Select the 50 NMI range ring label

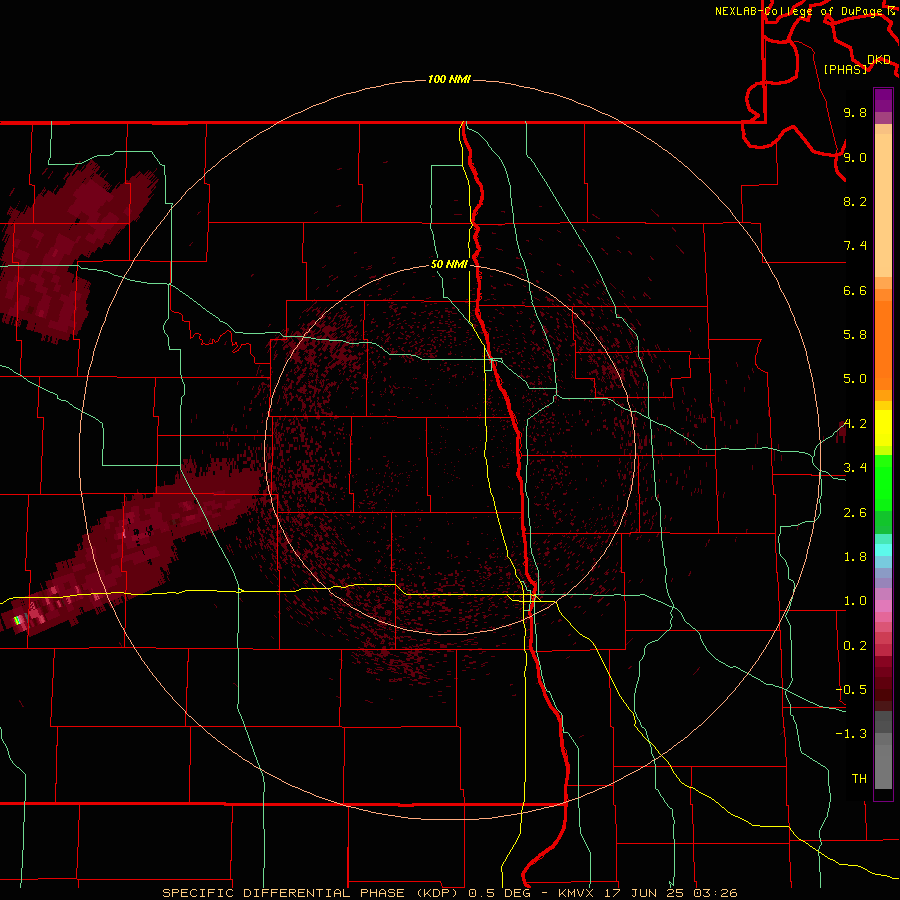tap(449, 264)
